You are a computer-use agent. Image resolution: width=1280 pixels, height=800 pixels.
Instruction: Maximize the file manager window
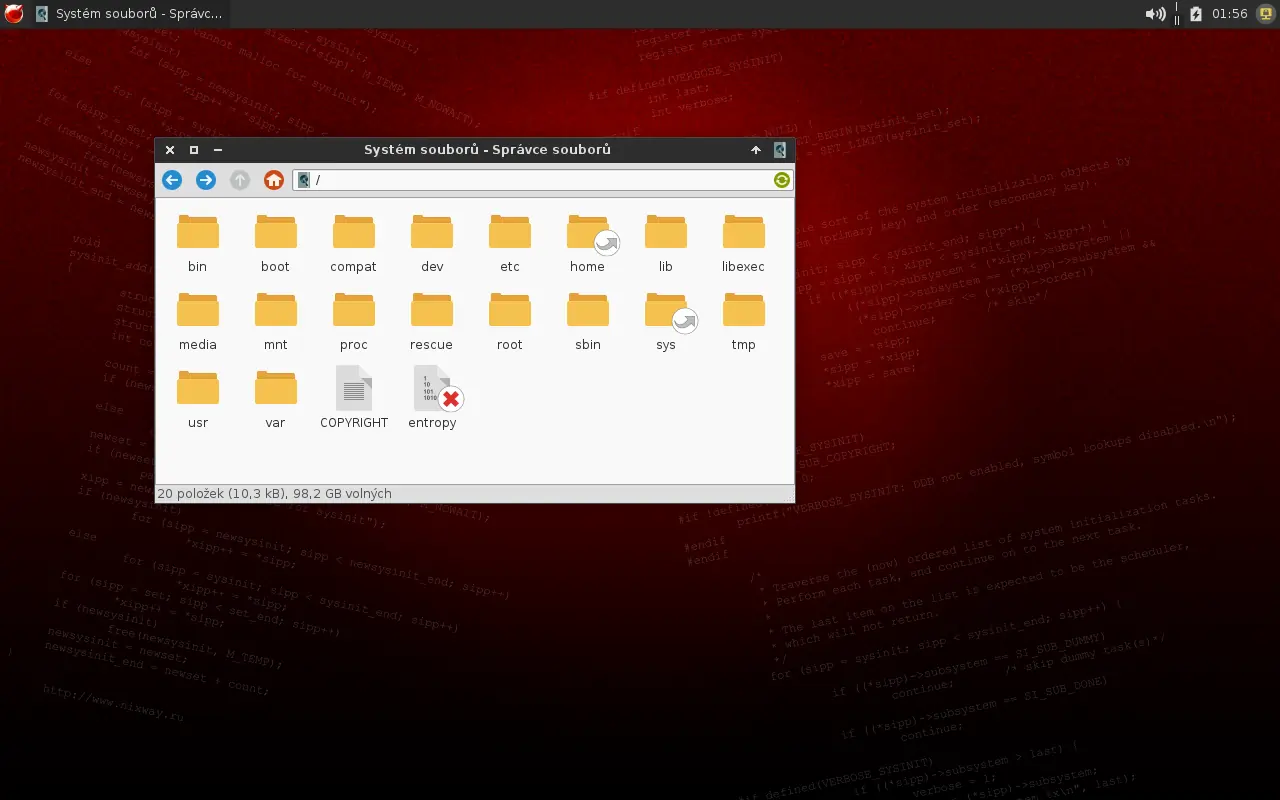(x=194, y=150)
